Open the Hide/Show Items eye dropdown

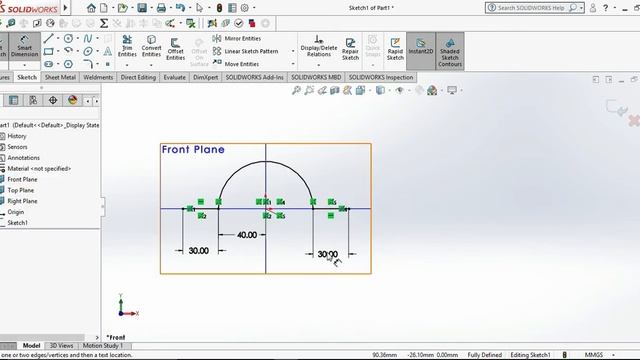401,90
